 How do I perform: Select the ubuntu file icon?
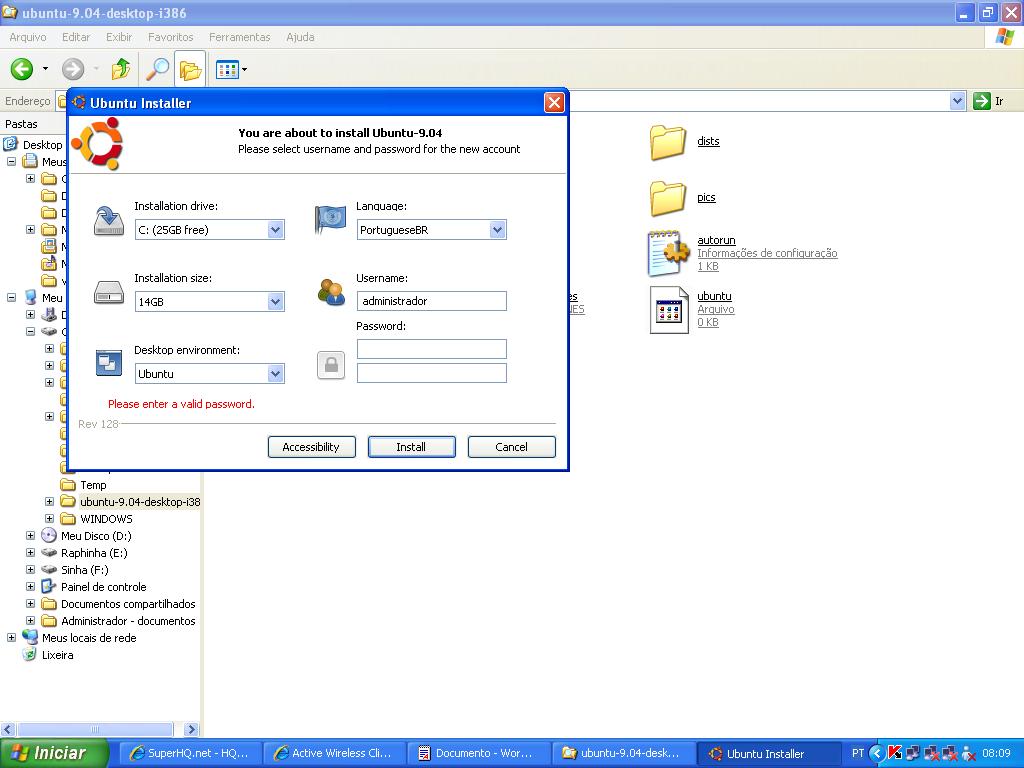669,310
